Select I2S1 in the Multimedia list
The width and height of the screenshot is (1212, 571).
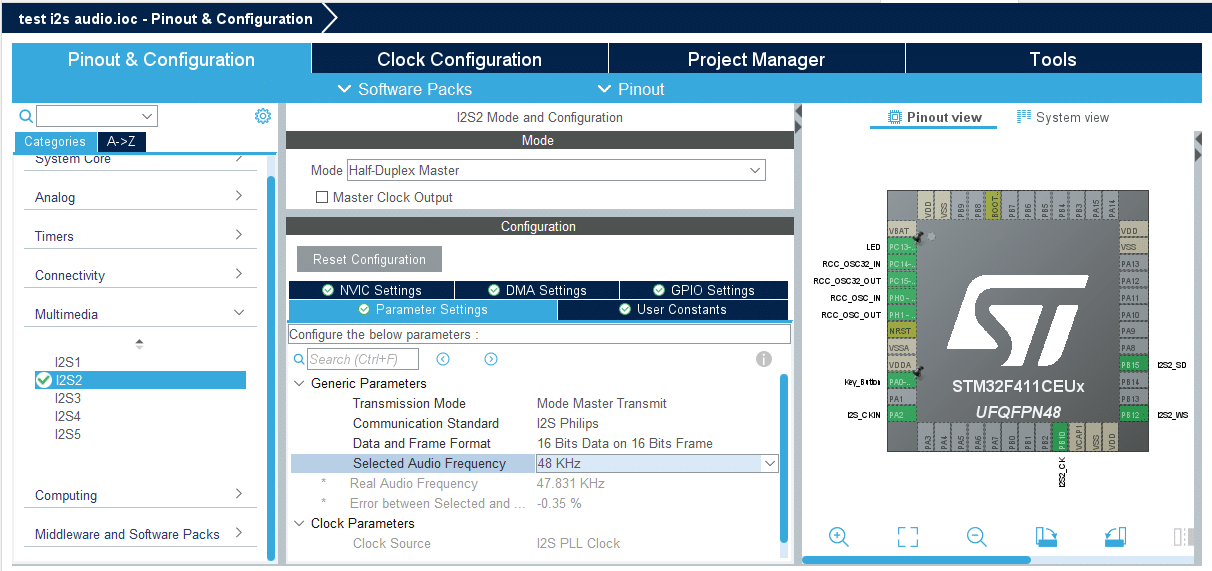68,362
